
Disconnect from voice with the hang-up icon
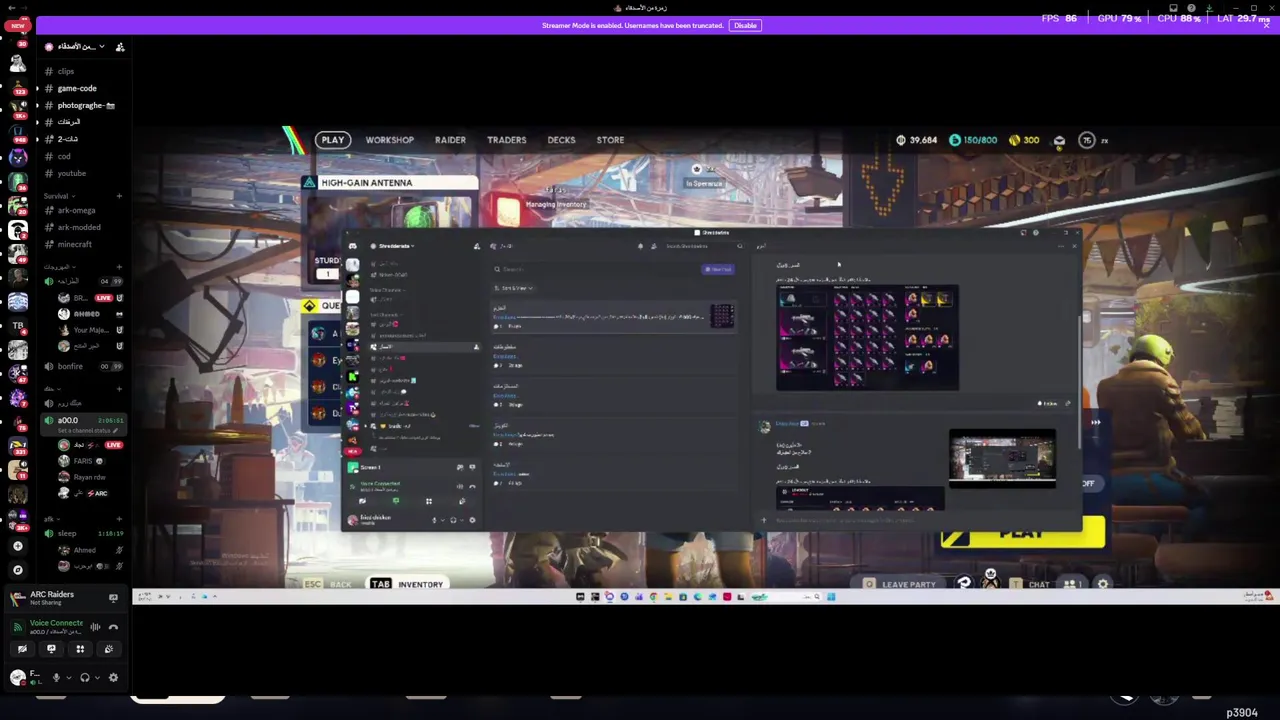[x=113, y=627]
